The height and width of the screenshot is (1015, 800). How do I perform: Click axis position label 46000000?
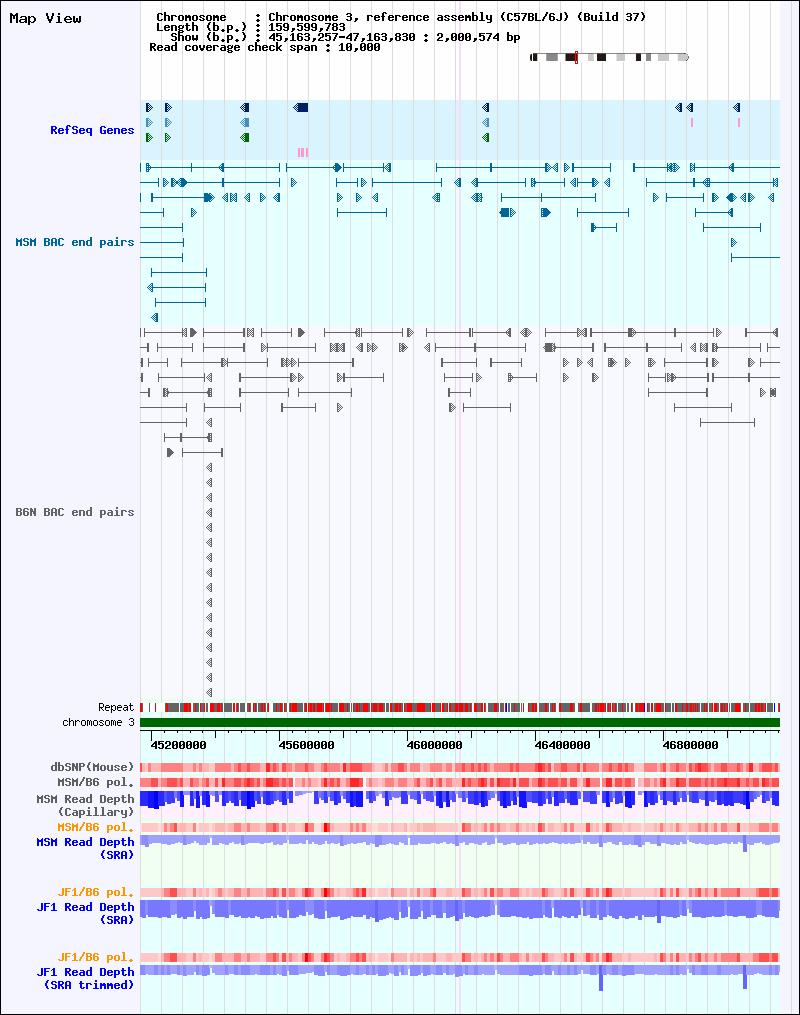tap(434, 745)
